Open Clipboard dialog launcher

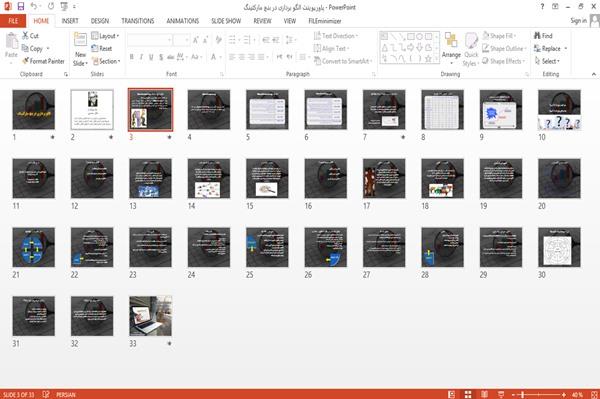coord(66,75)
